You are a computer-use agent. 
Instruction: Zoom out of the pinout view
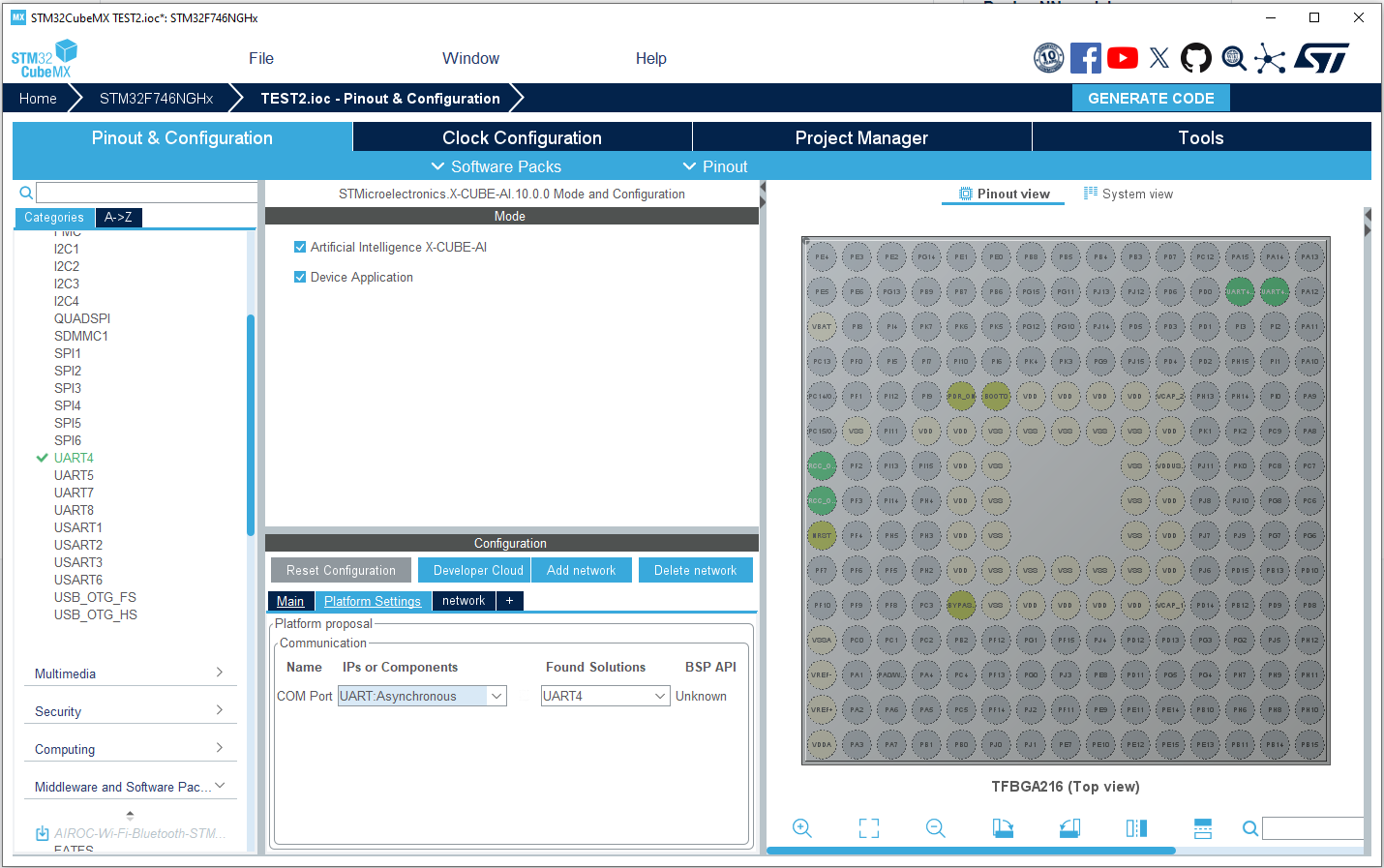tap(935, 828)
